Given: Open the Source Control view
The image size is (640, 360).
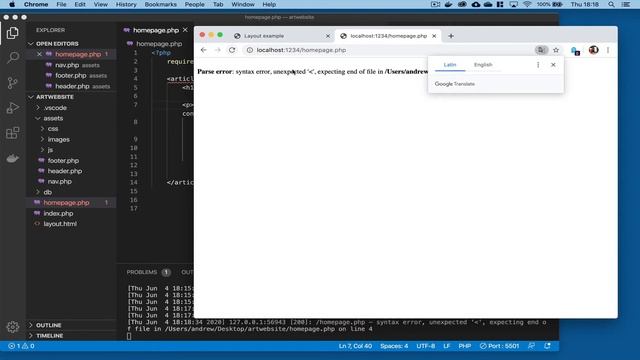Looking at the screenshot, I should pyautogui.click(x=13, y=83).
